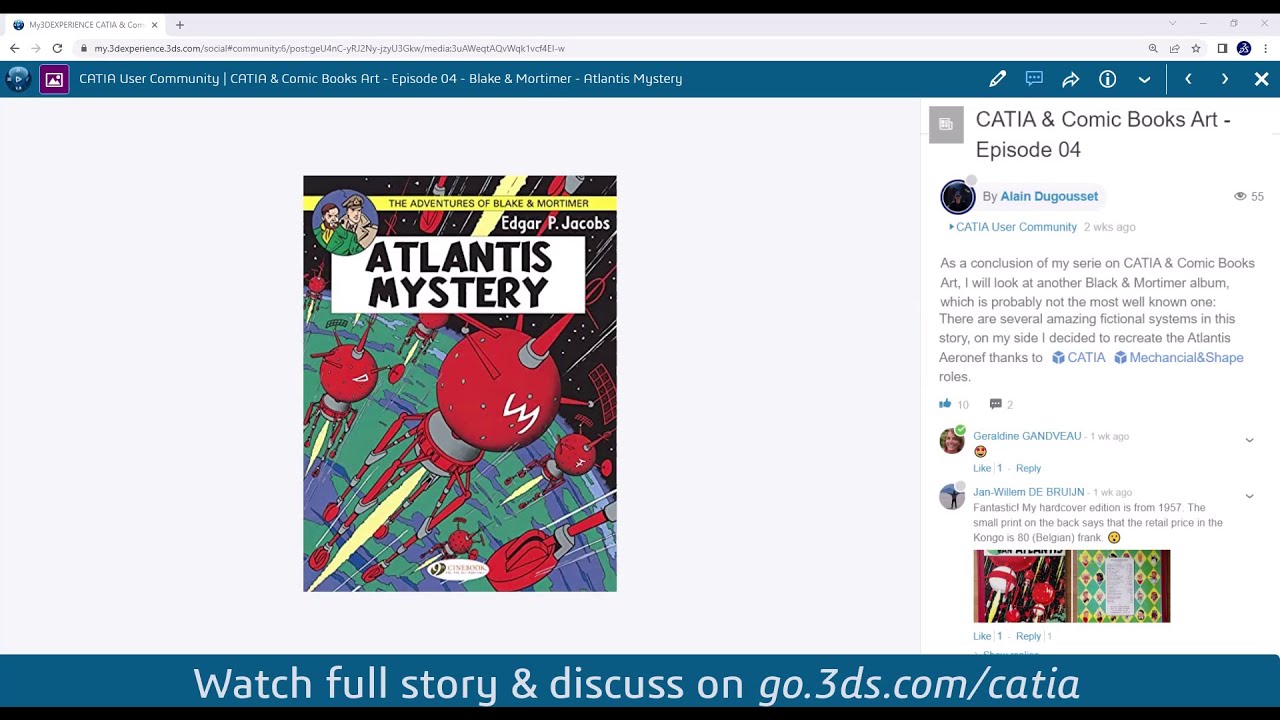This screenshot has height=720, width=1280.
Task: Open the information icon in header
Action: click(1108, 79)
